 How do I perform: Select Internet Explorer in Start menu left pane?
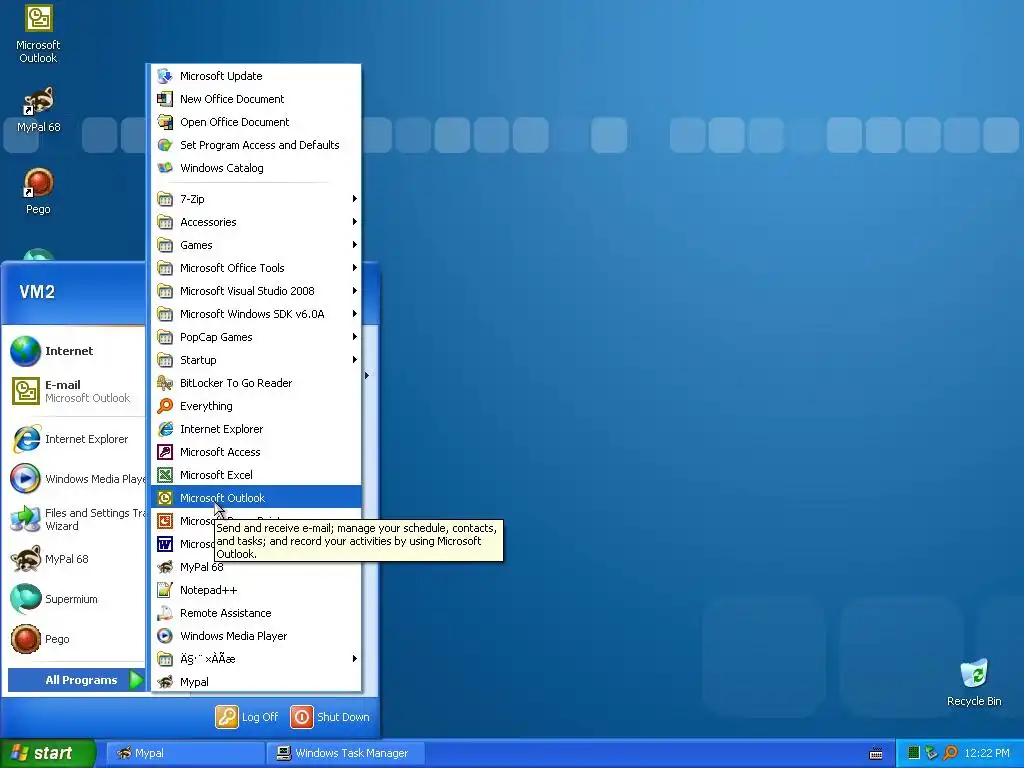pyautogui.click(x=76, y=439)
